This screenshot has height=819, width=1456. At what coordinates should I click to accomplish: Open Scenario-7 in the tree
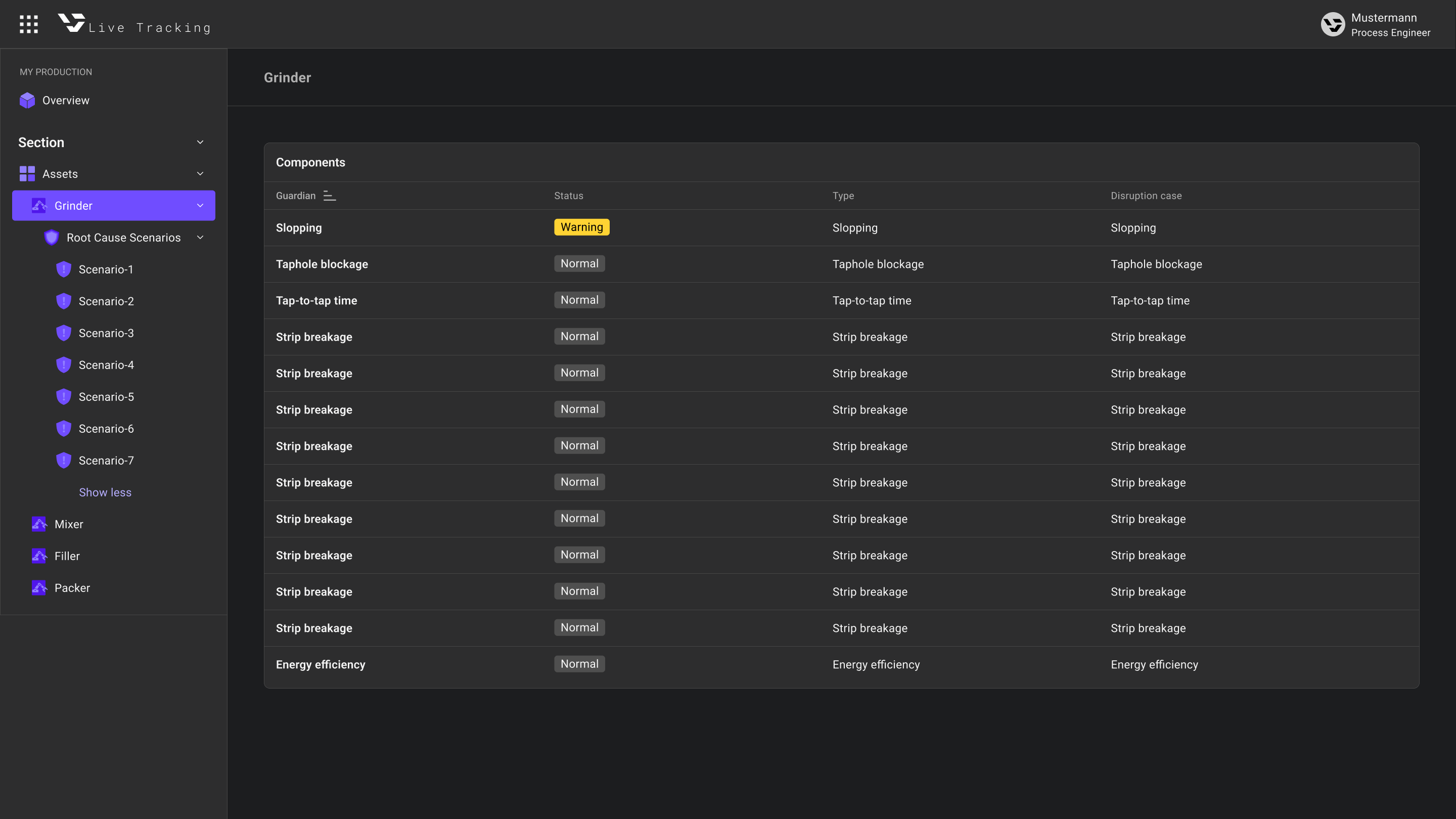(114, 460)
